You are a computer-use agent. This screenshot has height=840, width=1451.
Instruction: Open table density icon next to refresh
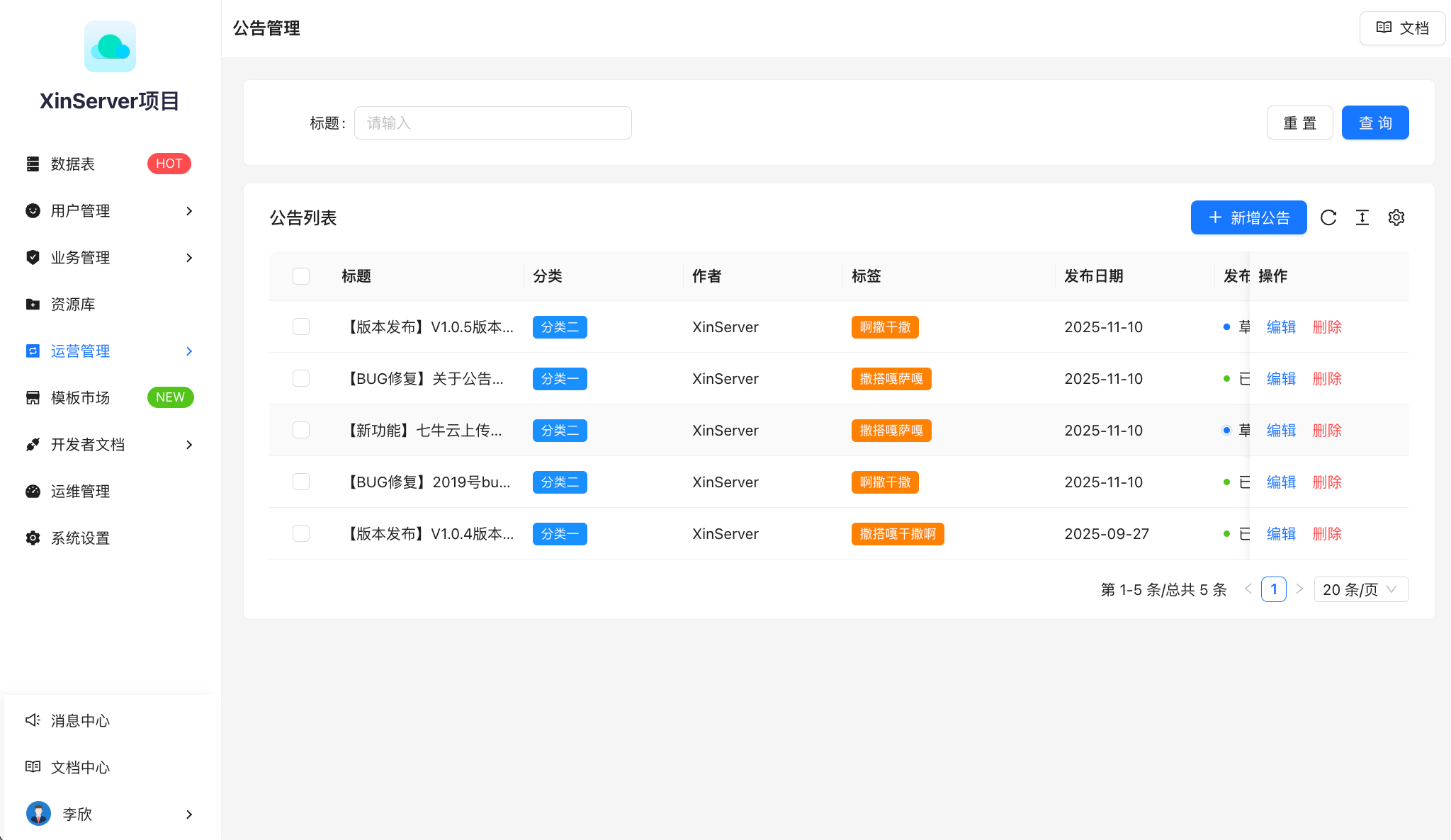coord(1362,217)
